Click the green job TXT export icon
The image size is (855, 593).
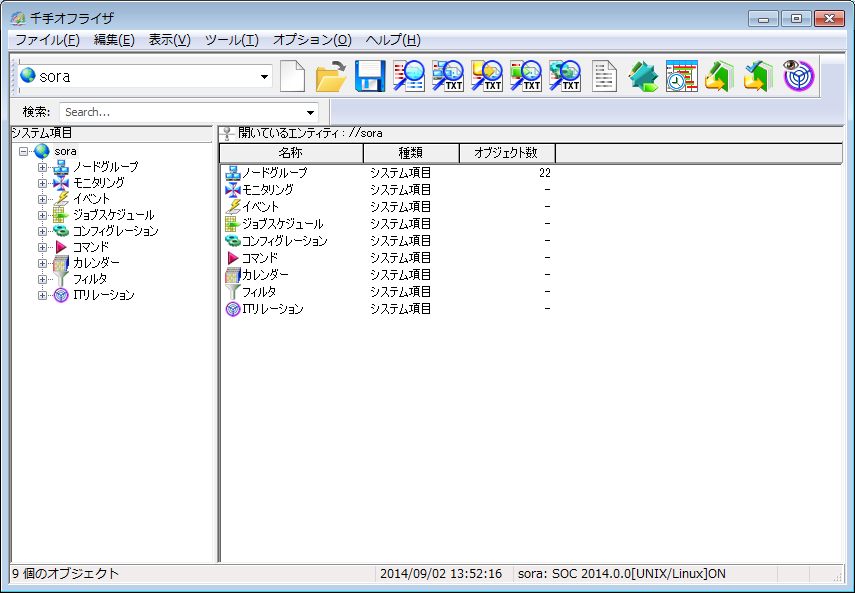[x=526, y=76]
